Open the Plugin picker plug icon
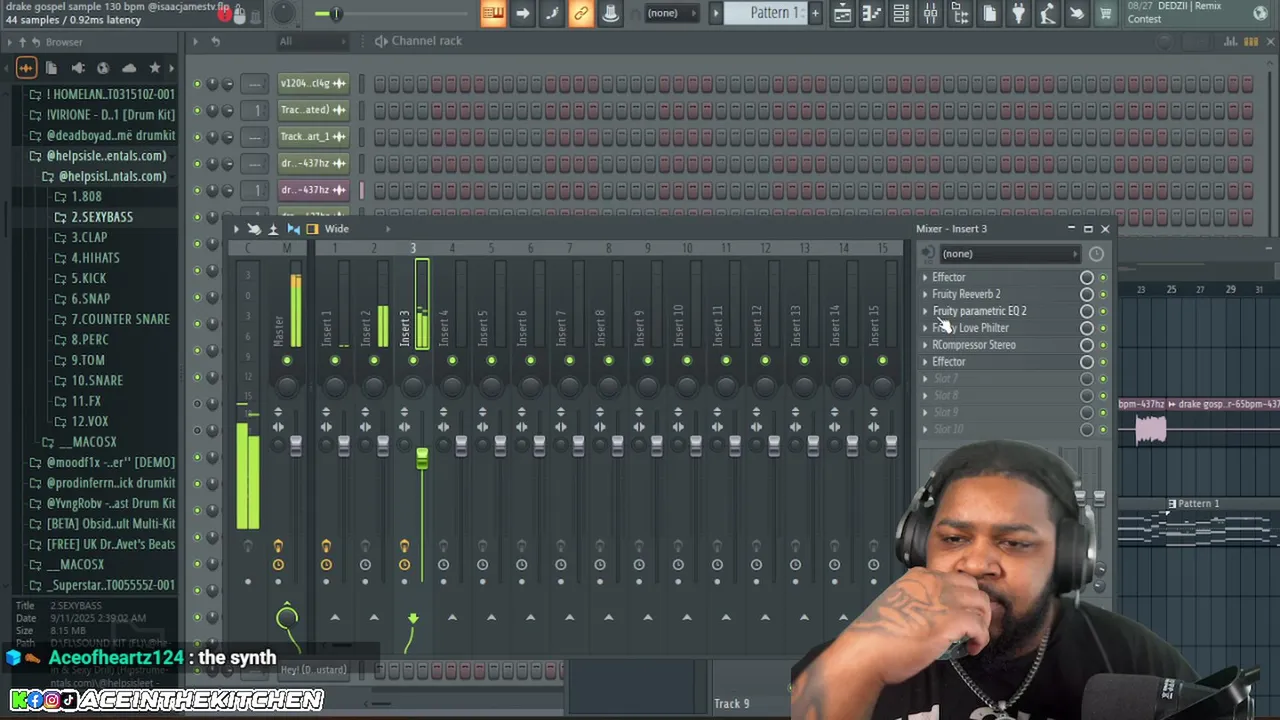This screenshot has width=1280, height=720. [x=1018, y=13]
